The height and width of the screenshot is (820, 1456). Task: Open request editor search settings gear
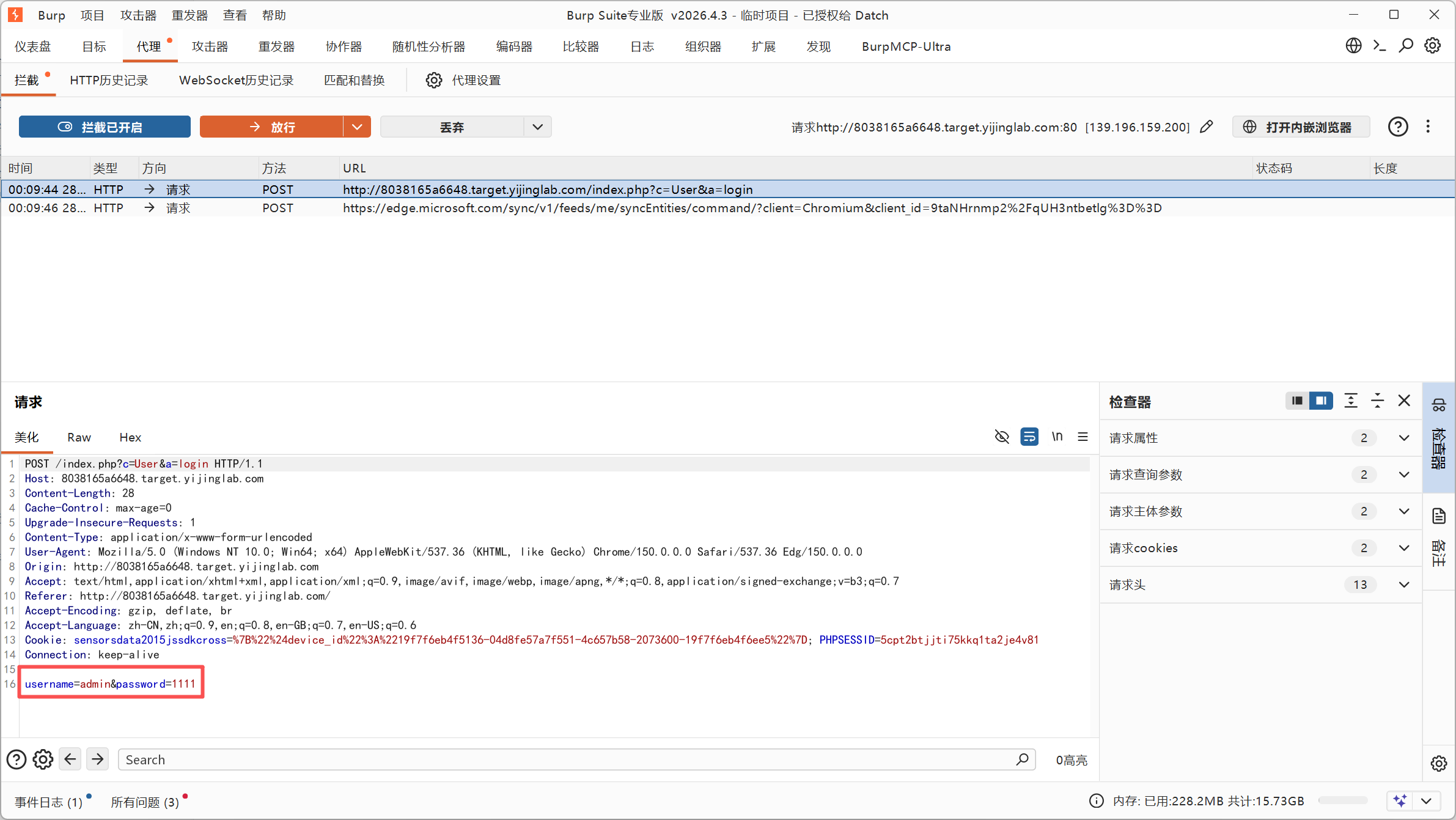tap(43, 759)
